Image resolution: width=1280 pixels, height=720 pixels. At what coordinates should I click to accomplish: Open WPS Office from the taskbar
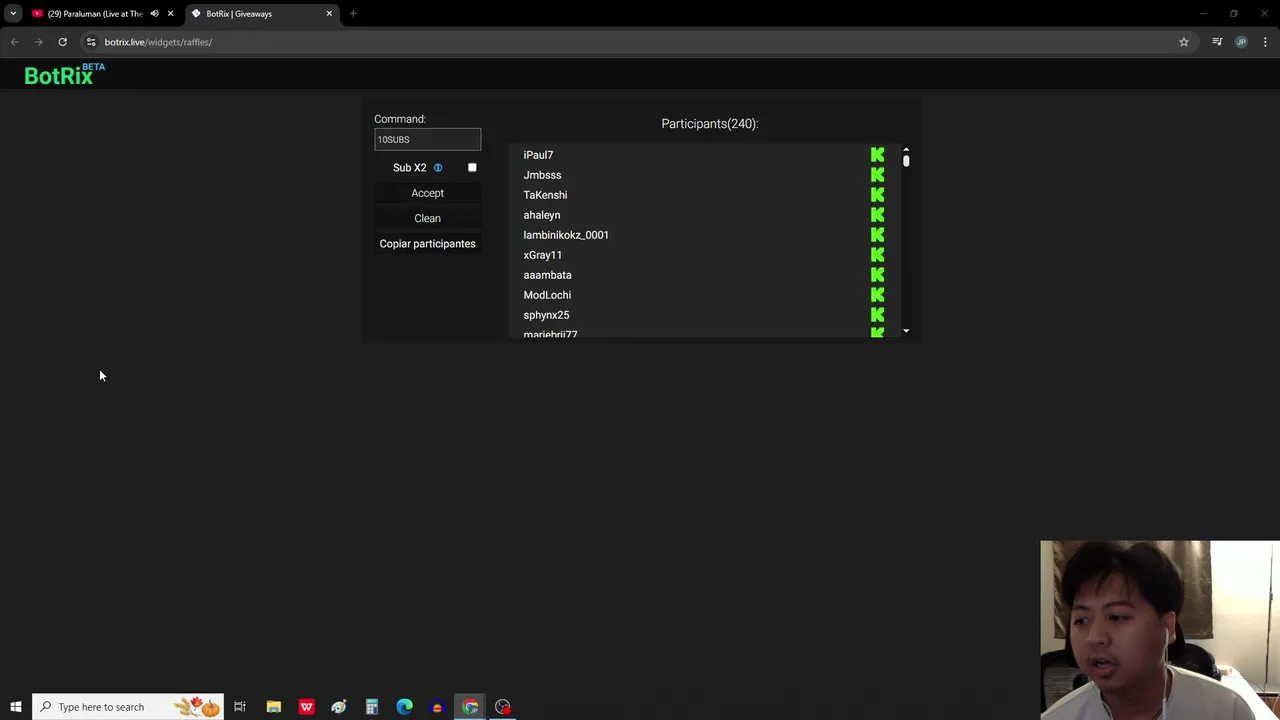(x=306, y=707)
